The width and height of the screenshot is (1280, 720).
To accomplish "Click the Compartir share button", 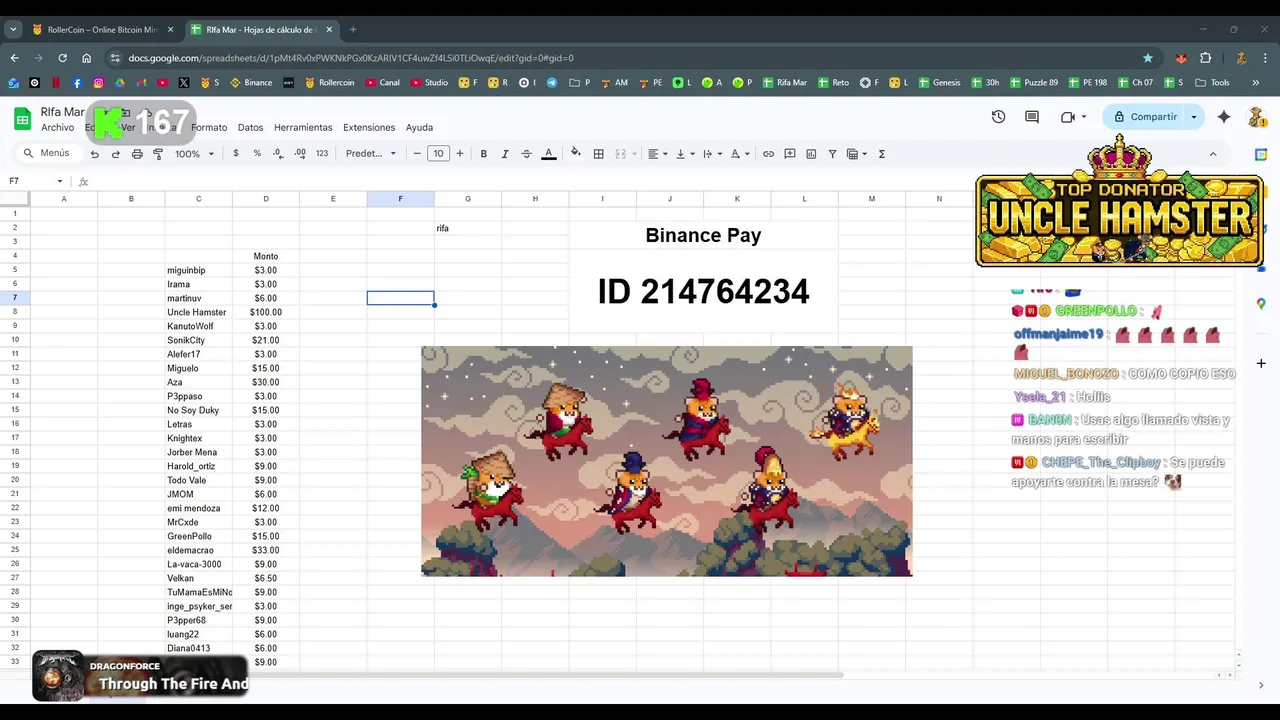I will pos(1146,117).
